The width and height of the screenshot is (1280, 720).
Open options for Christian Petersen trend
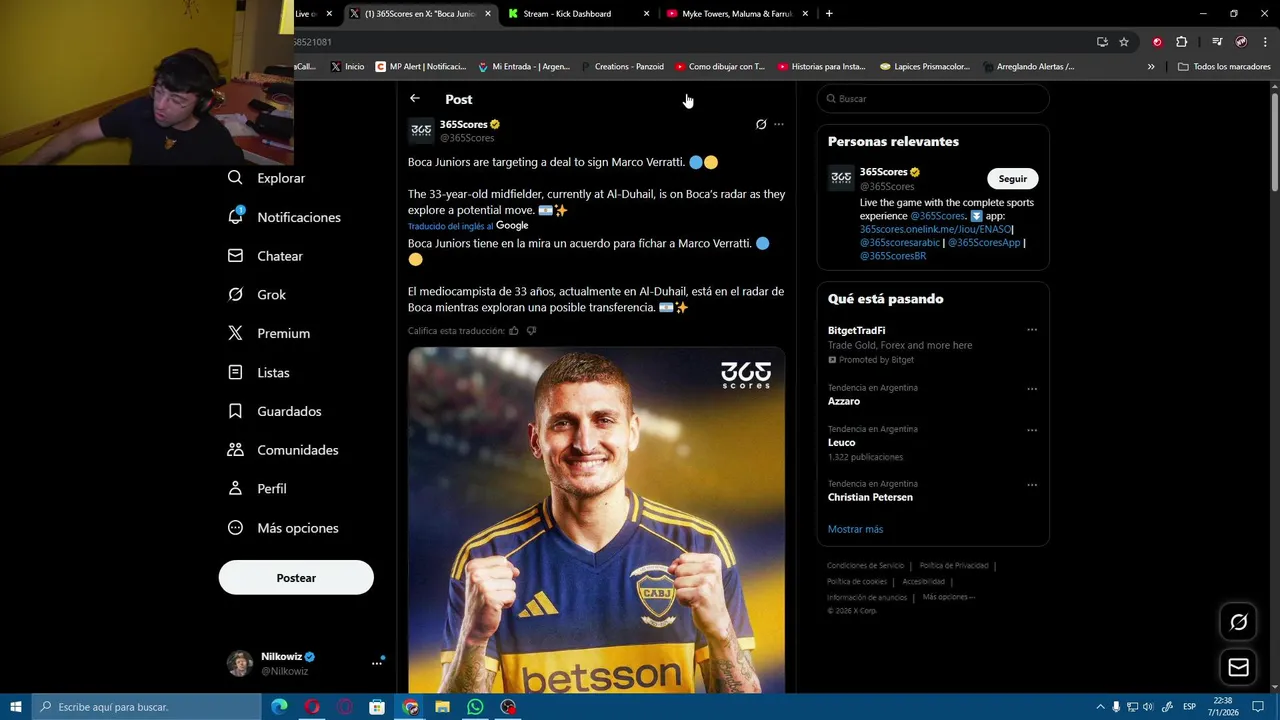coord(1032,485)
